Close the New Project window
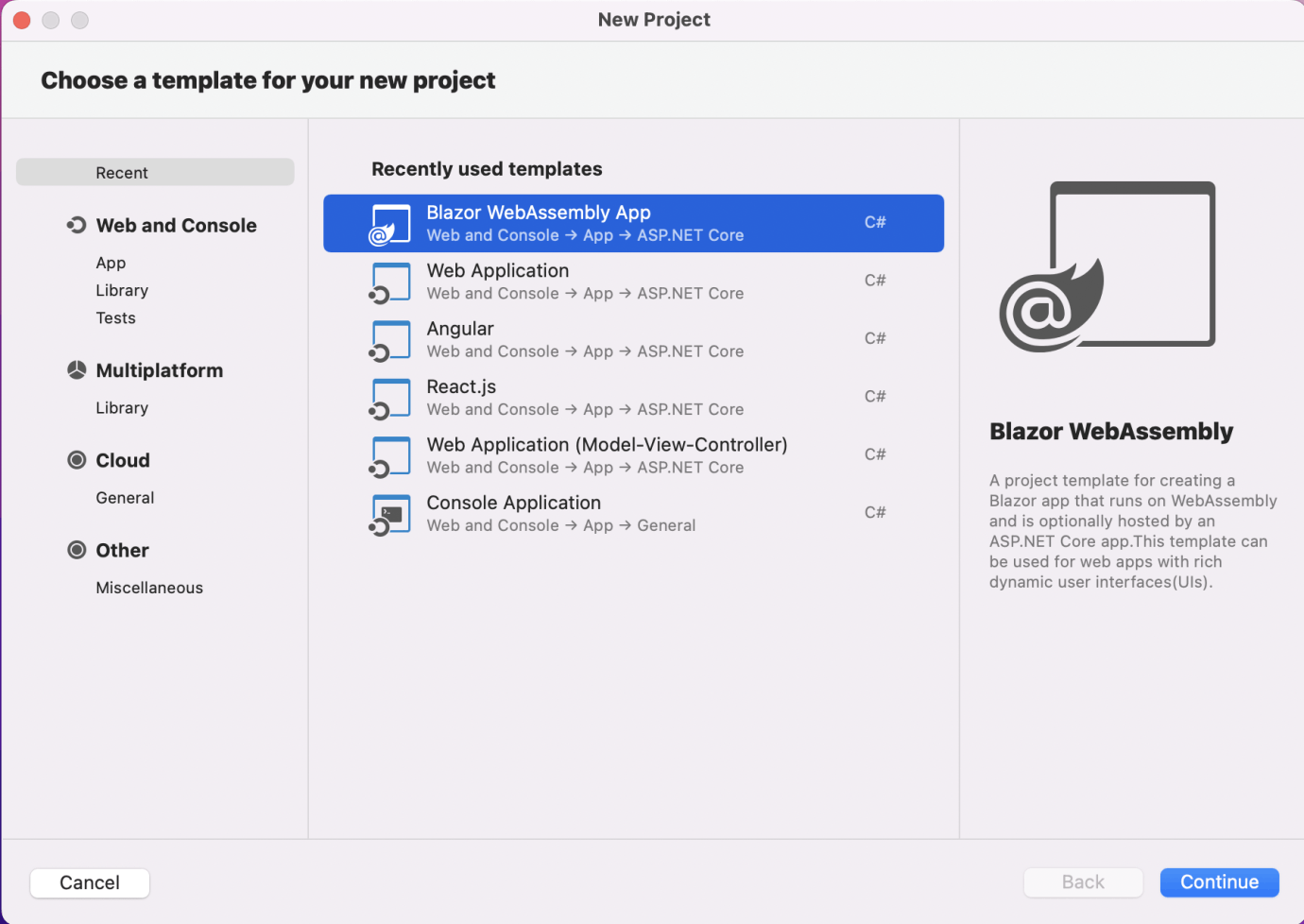Image resolution: width=1304 pixels, height=924 pixels. tap(22, 20)
